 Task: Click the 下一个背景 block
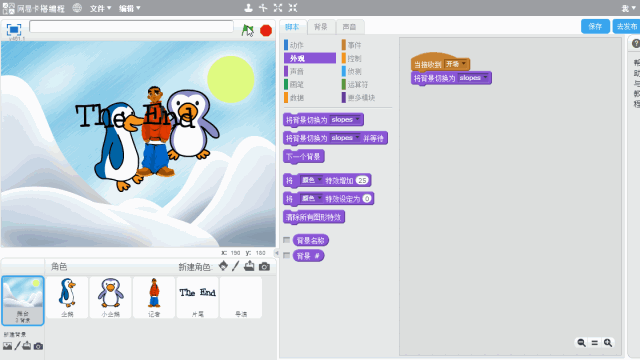tap(303, 156)
